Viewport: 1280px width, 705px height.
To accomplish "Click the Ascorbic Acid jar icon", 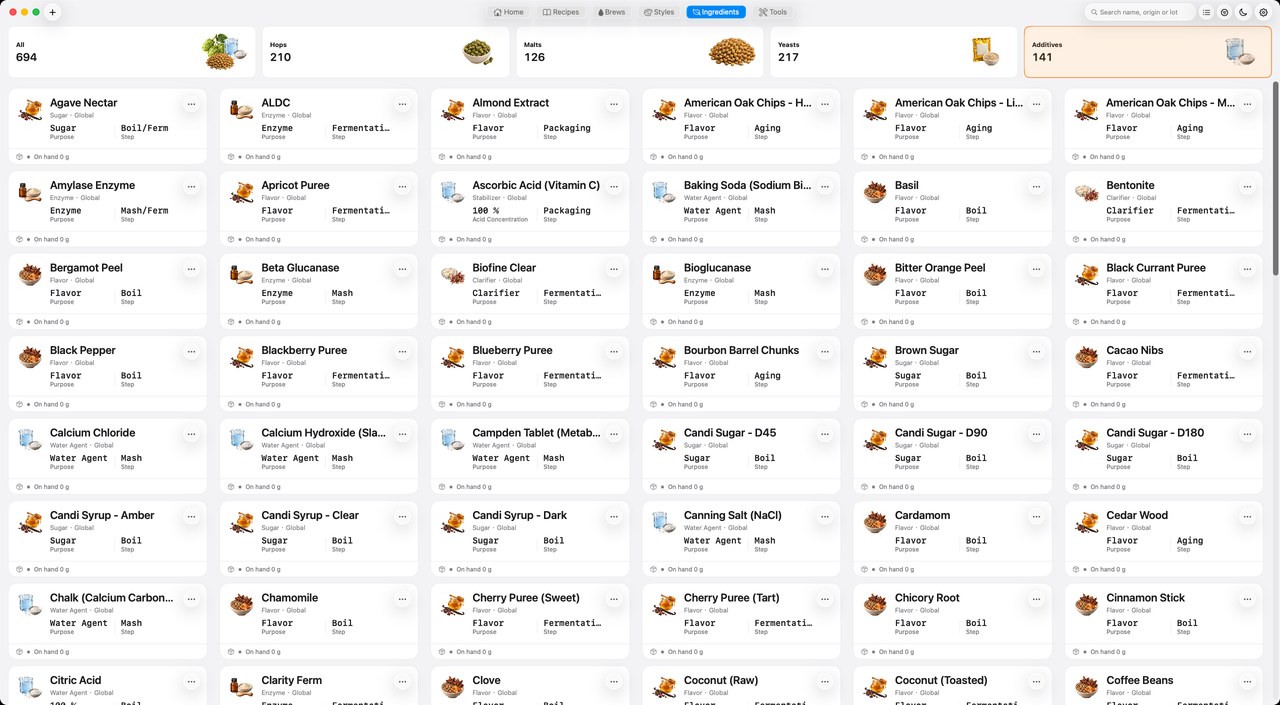I will (453, 192).
